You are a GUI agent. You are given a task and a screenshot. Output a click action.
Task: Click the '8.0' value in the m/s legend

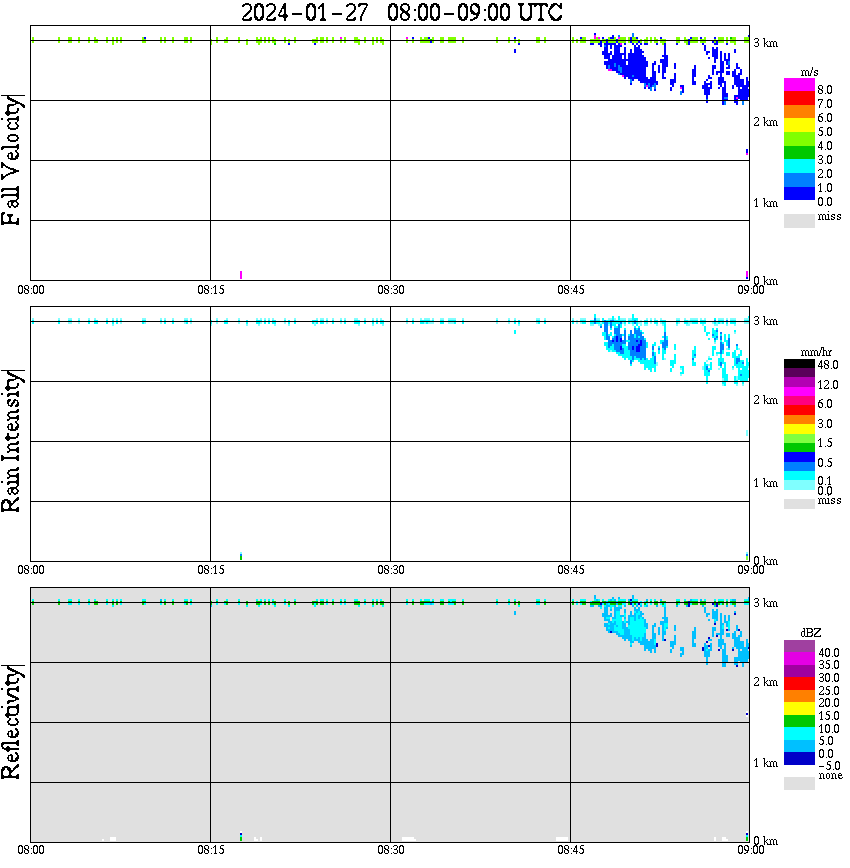825,90
